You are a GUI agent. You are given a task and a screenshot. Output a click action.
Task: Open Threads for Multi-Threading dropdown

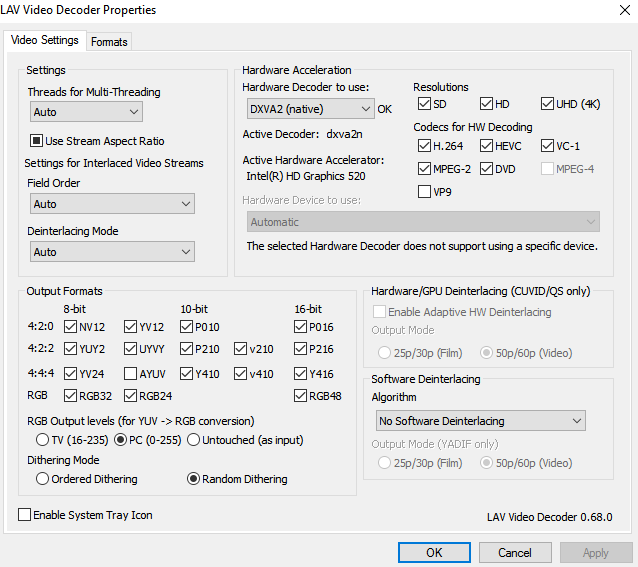pos(85,112)
